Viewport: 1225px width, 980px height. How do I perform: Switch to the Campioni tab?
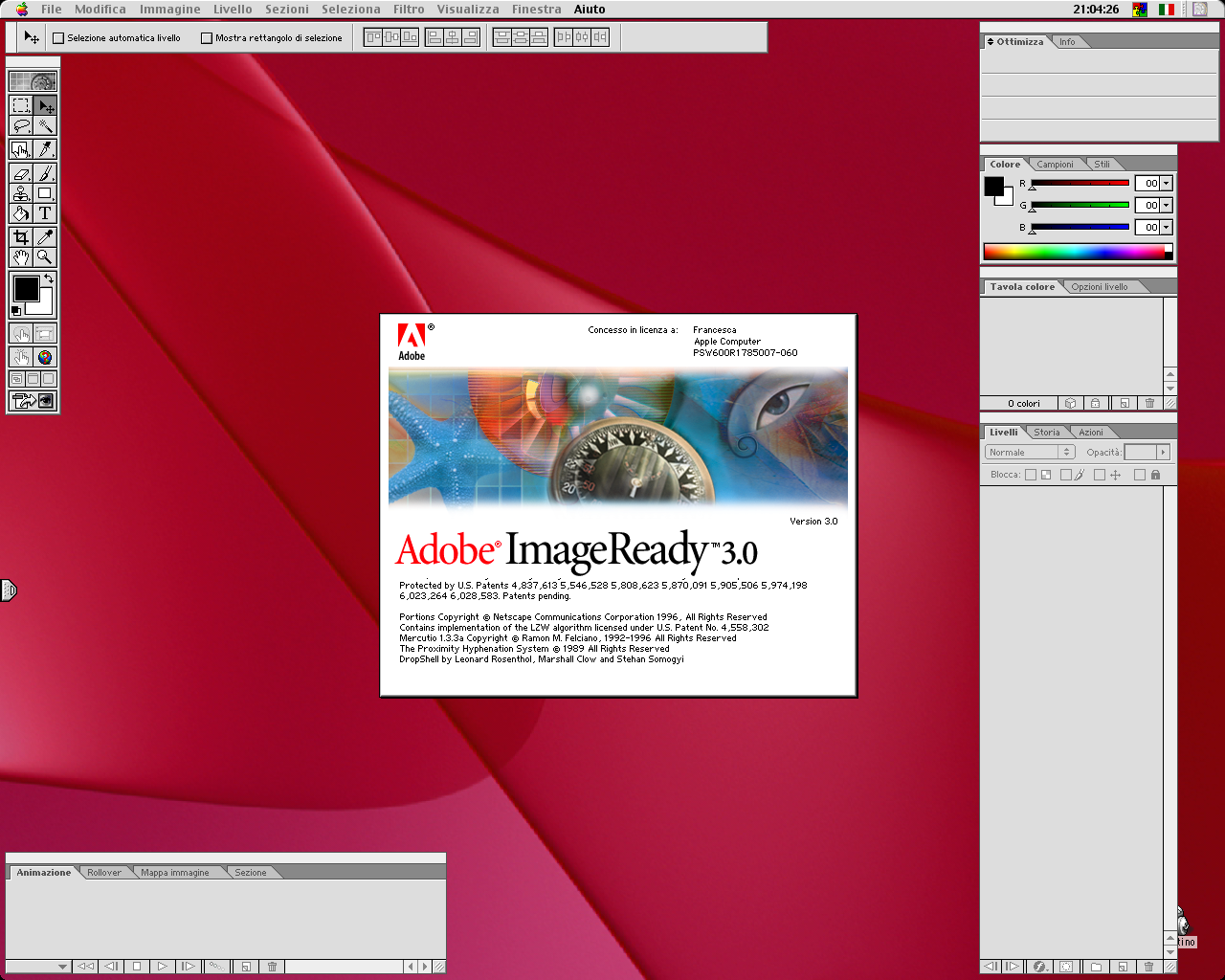click(1055, 165)
